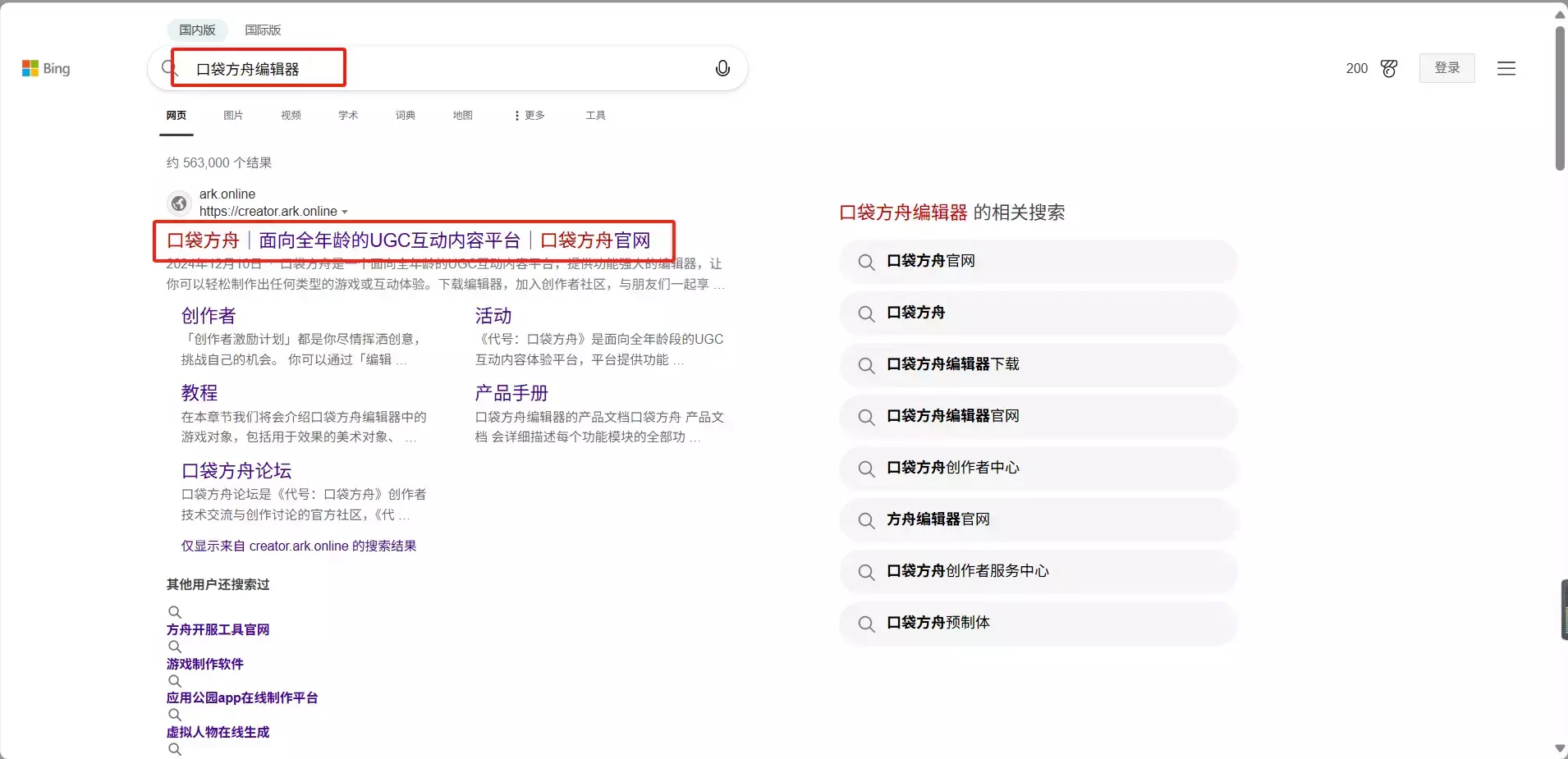Expand the 更多 search categories menu
The height and width of the screenshot is (759, 1568).
coord(529,116)
